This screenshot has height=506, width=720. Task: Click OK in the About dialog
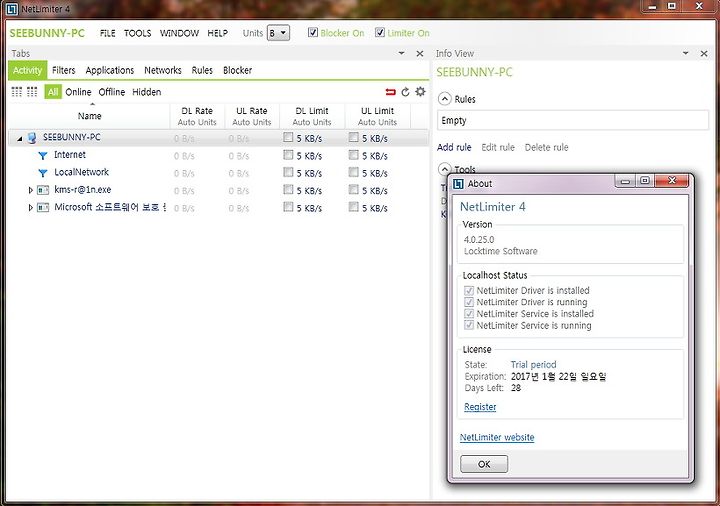pyautogui.click(x=484, y=464)
